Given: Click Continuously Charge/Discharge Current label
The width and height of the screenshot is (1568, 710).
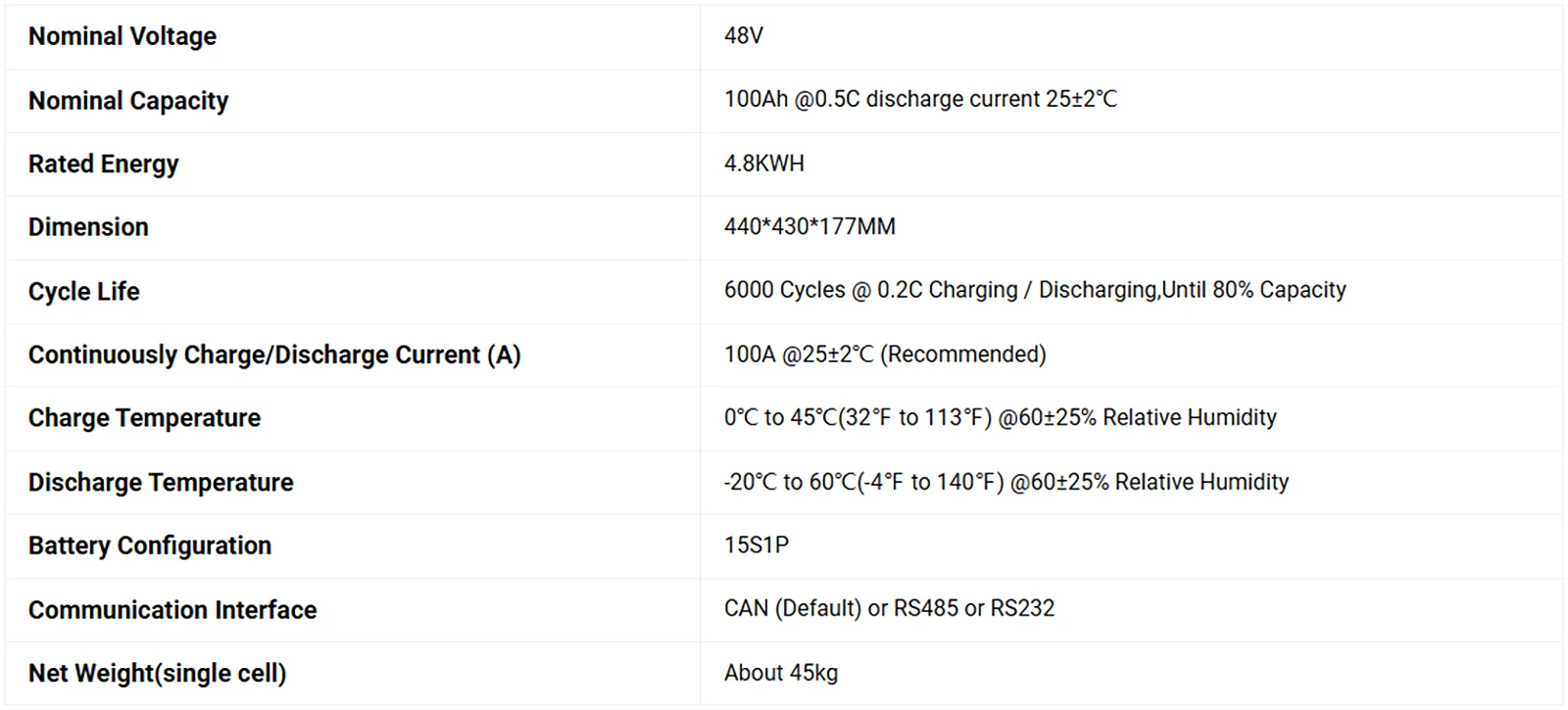Looking at the screenshot, I should pyautogui.click(x=274, y=355).
